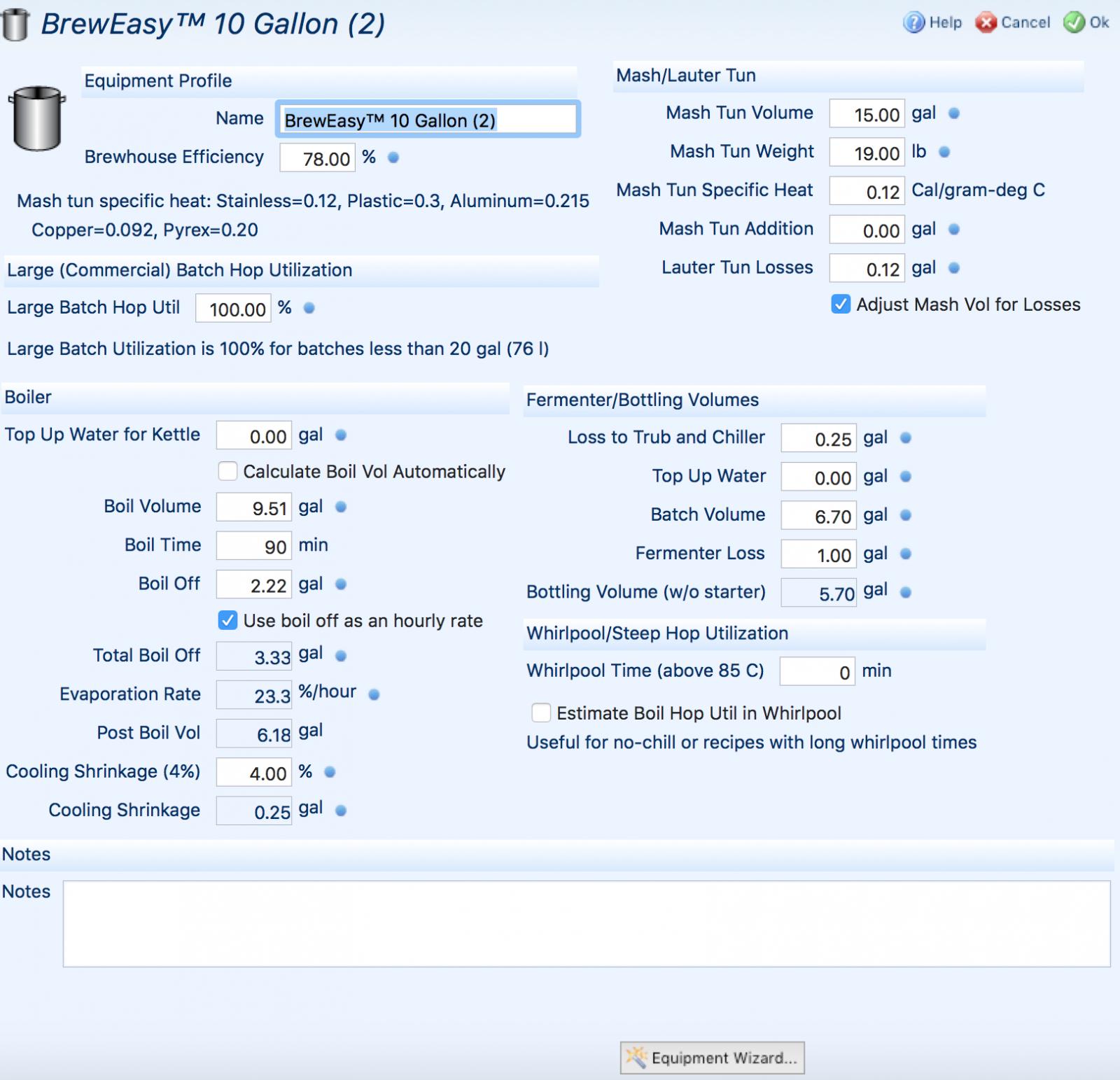Click the equipment Name field

click(428, 119)
